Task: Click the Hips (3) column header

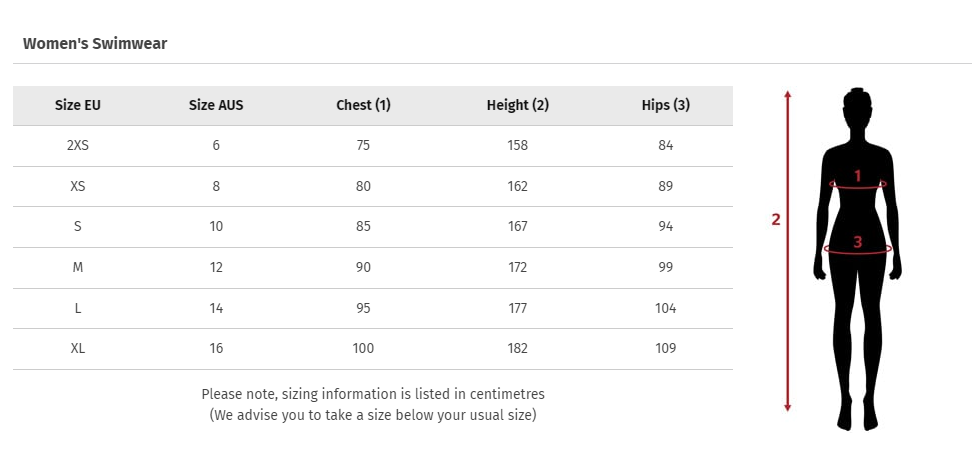Action: (665, 105)
